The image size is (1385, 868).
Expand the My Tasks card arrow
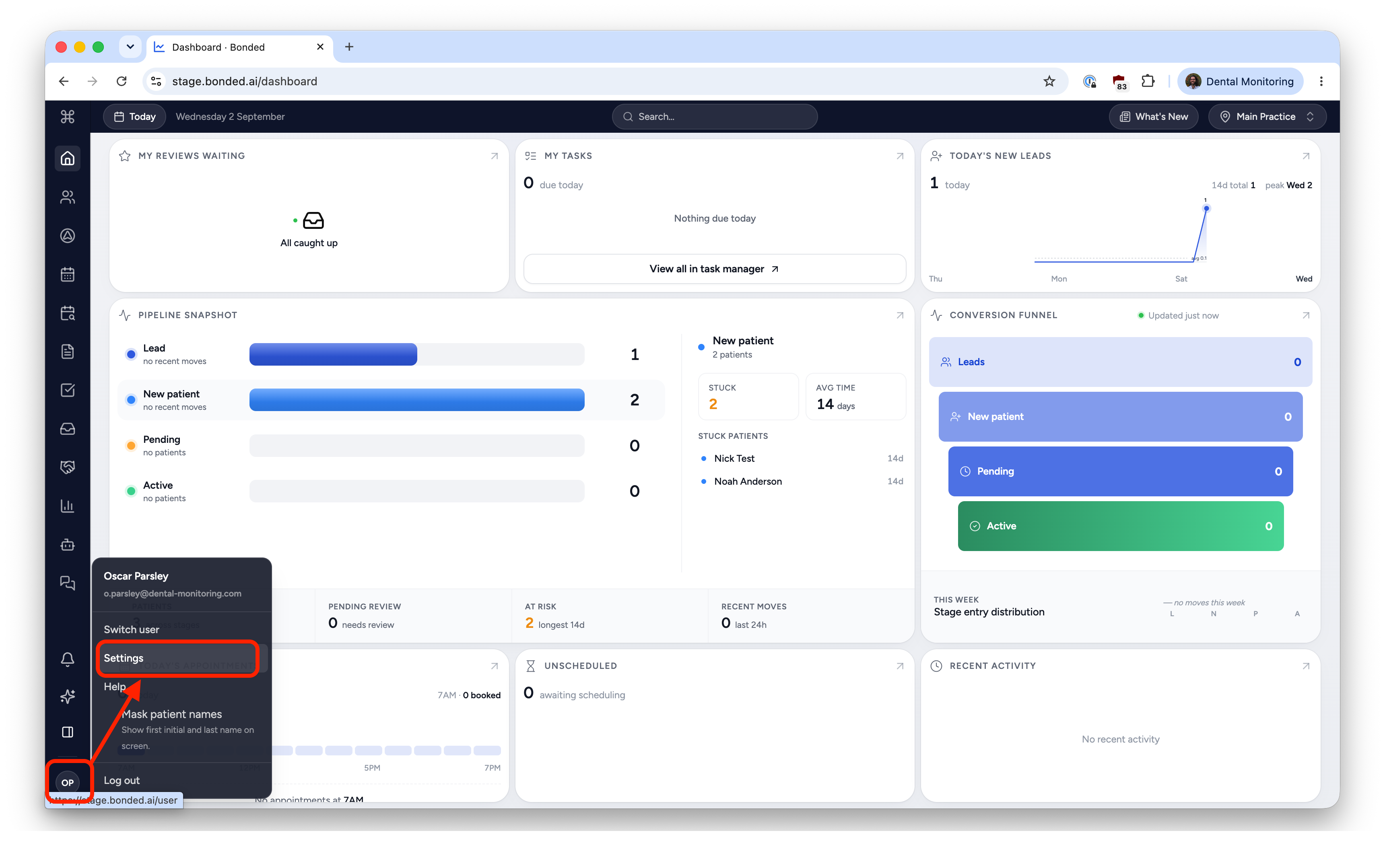pos(900,156)
